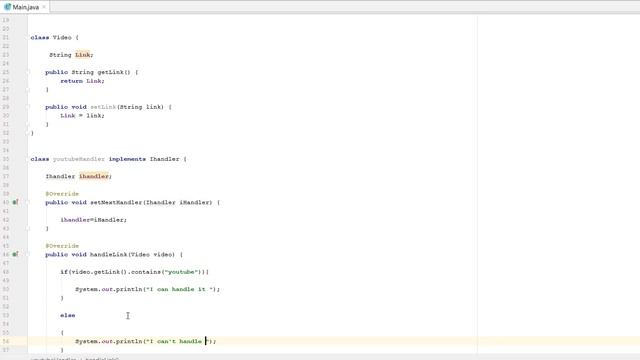Click 'Ihandler iHandler' parameter of setNextHandler
The image size is (640, 360).
click(179, 202)
